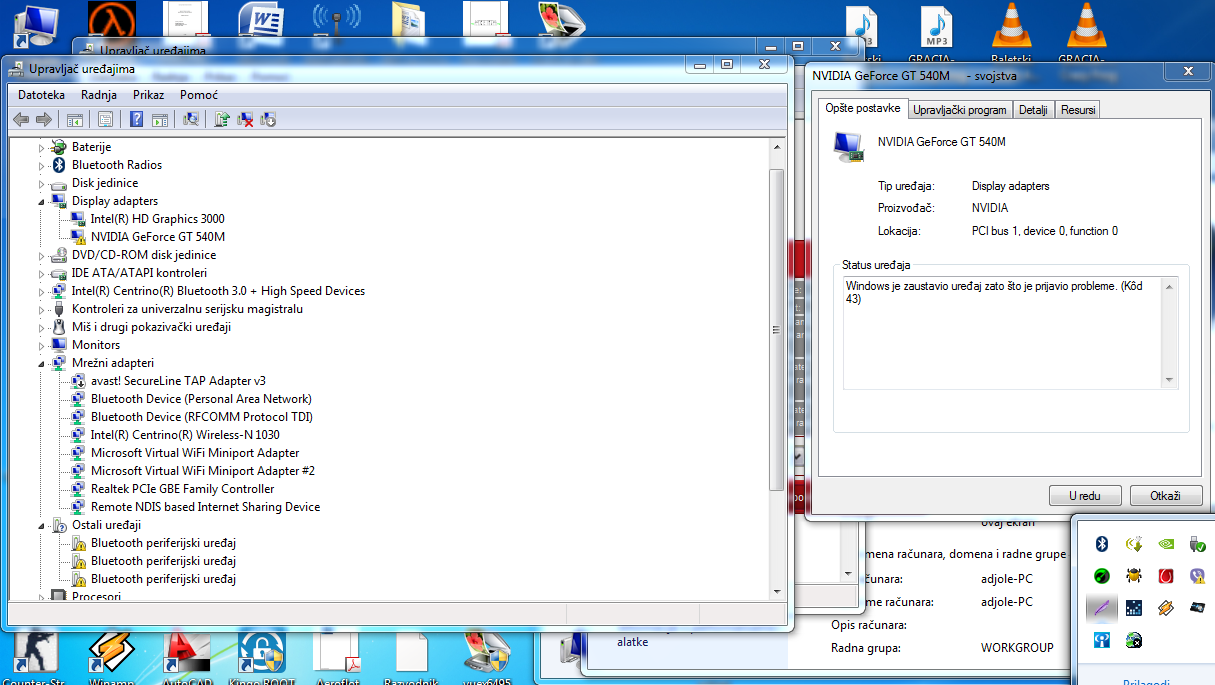
Task: Click the green speedometer tray icon
Action: pyautogui.click(x=1102, y=576)
